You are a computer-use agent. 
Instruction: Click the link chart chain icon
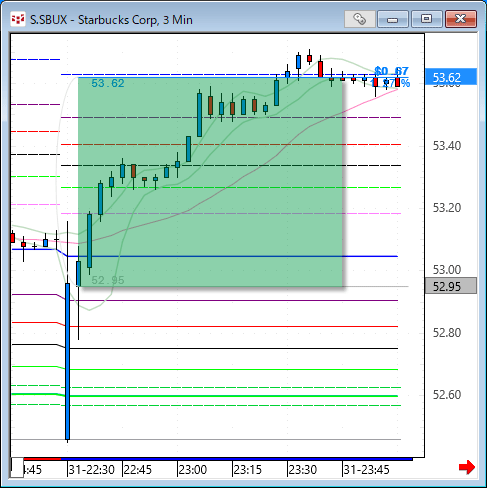tap(360, 19)
